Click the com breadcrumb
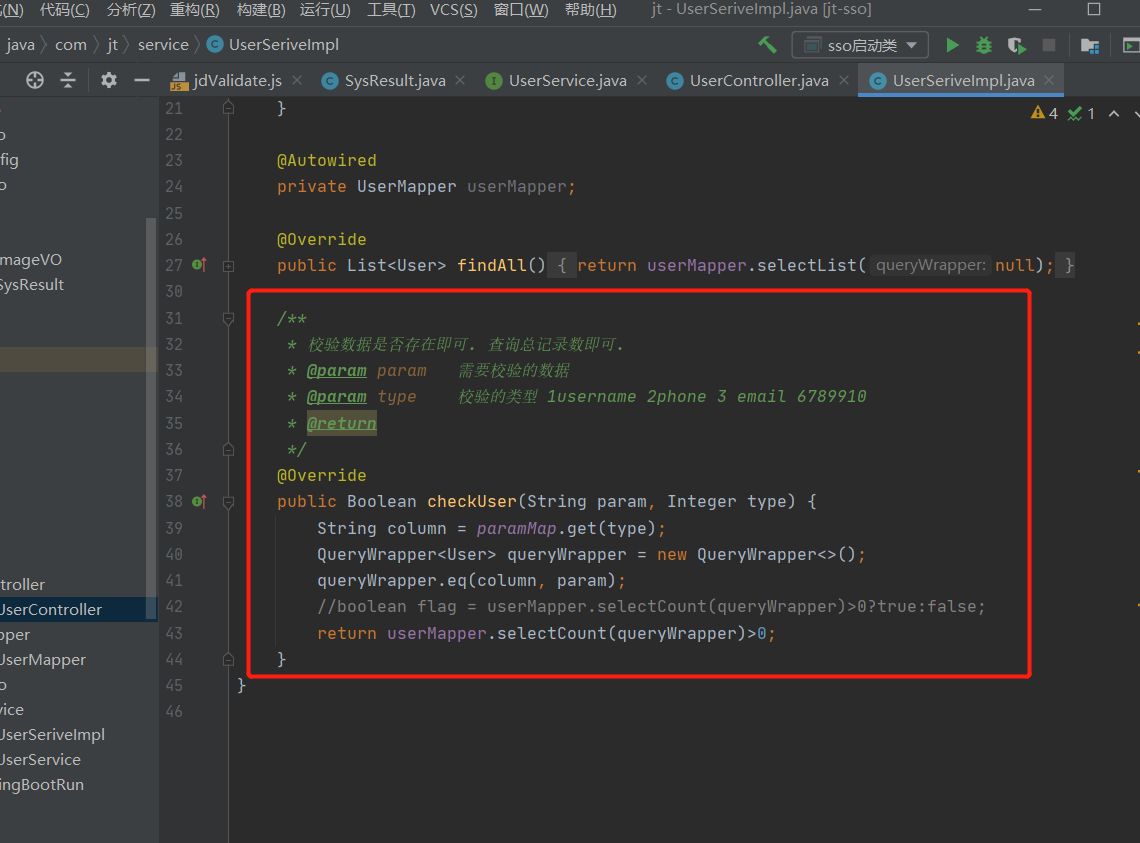1140x843 pixels. 71,45
